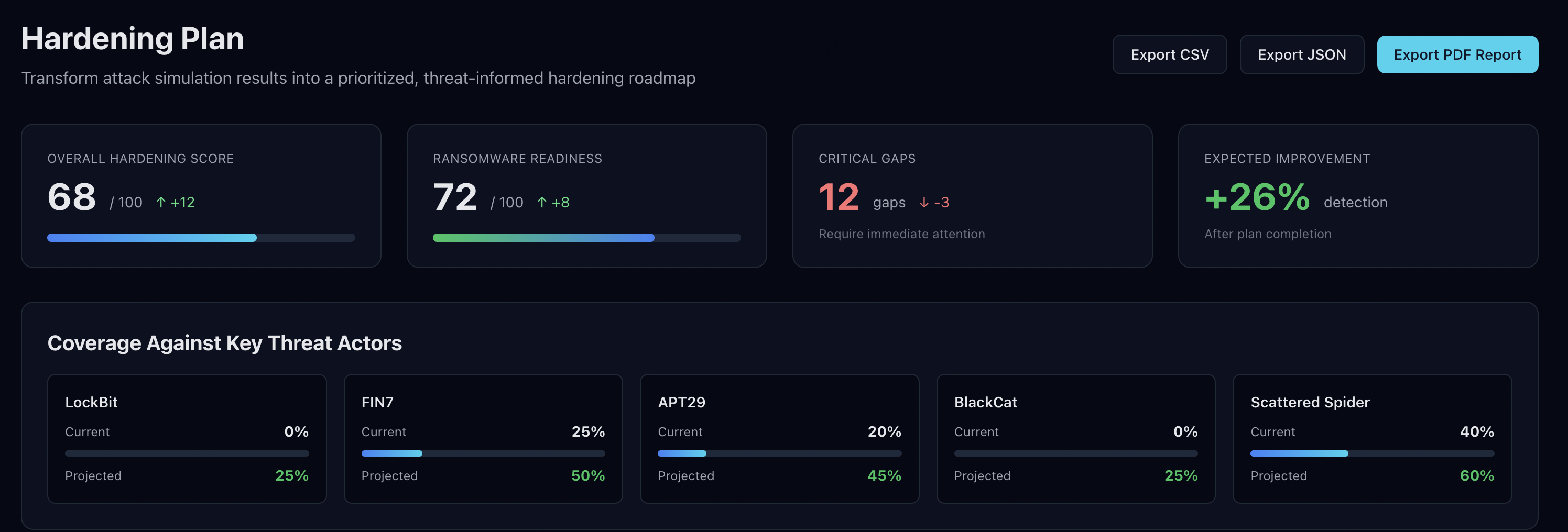Click the Overall Hardening Score value 68

pyautogui.click(x=71, y=196)
